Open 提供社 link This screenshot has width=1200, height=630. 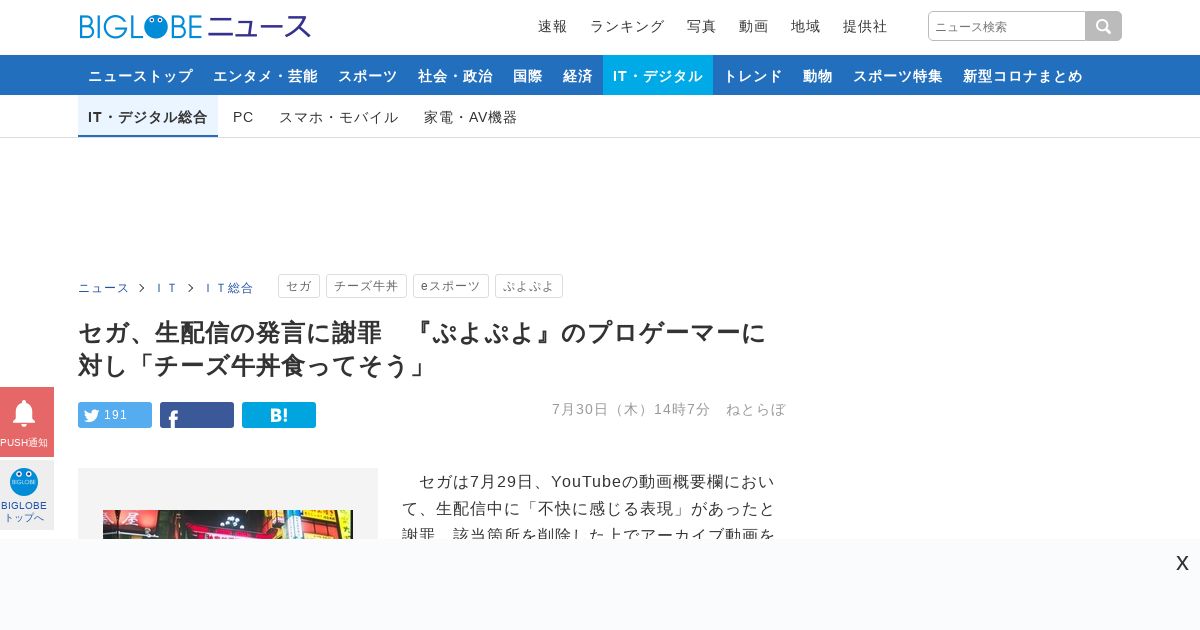coord(865,26)
